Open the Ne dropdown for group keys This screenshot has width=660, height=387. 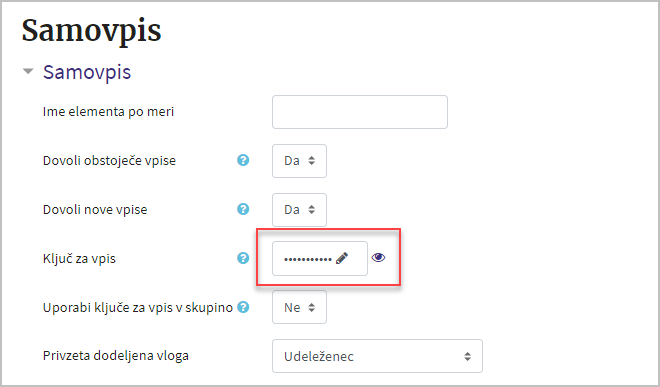(299, 307)
